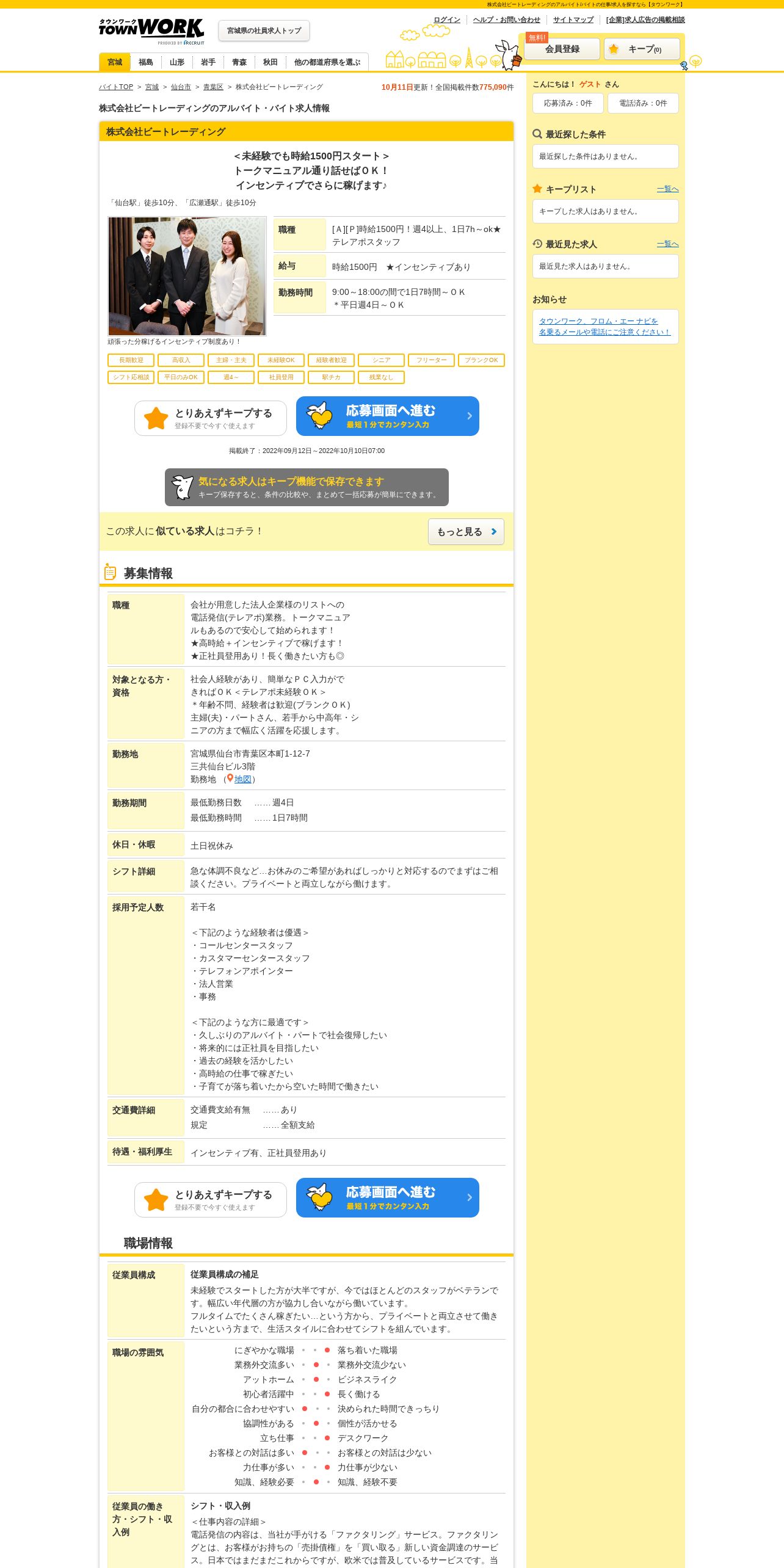Open the キープ(0) star button in header
The image size is (784, 1568).
coord(642,49)
